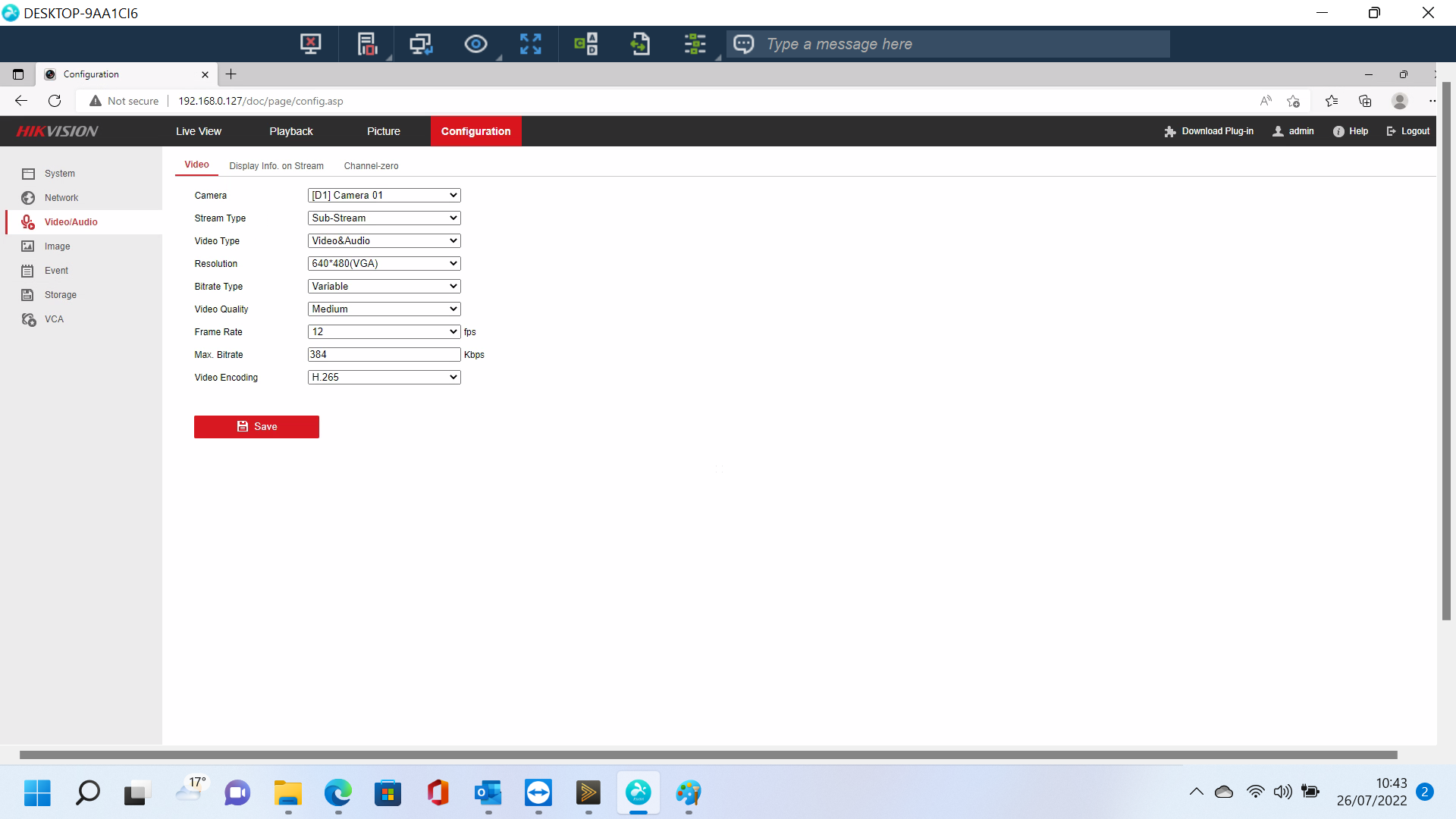
Task: Click the Max. Bitrate input field
Action: [x=384, y=355]
